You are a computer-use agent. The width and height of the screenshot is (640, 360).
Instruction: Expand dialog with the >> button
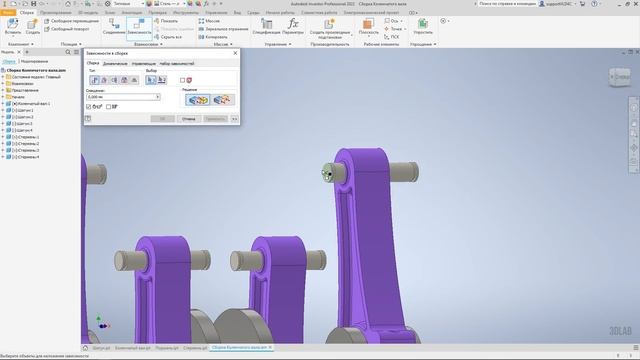(235, 119)
